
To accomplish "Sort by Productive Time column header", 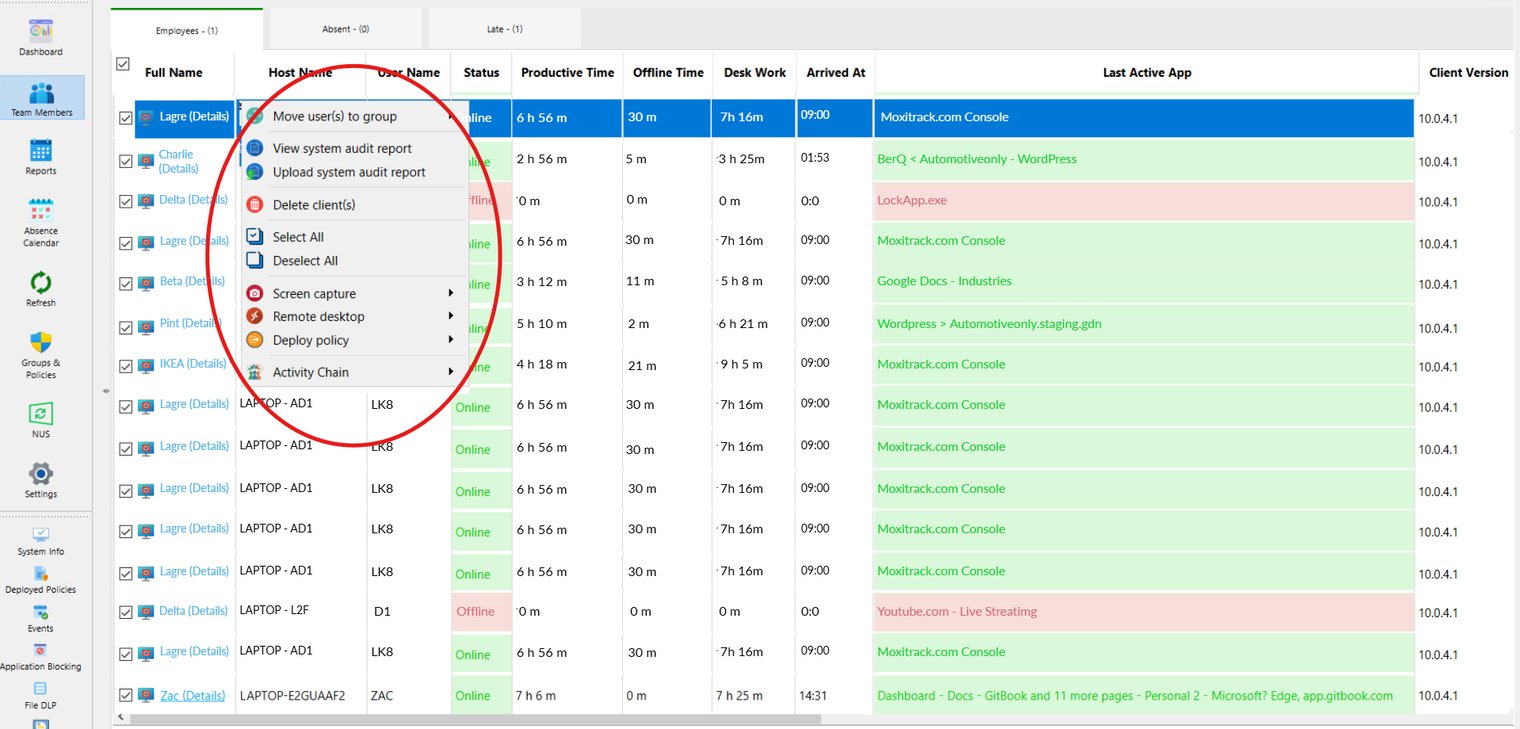I will coord(567,73).
